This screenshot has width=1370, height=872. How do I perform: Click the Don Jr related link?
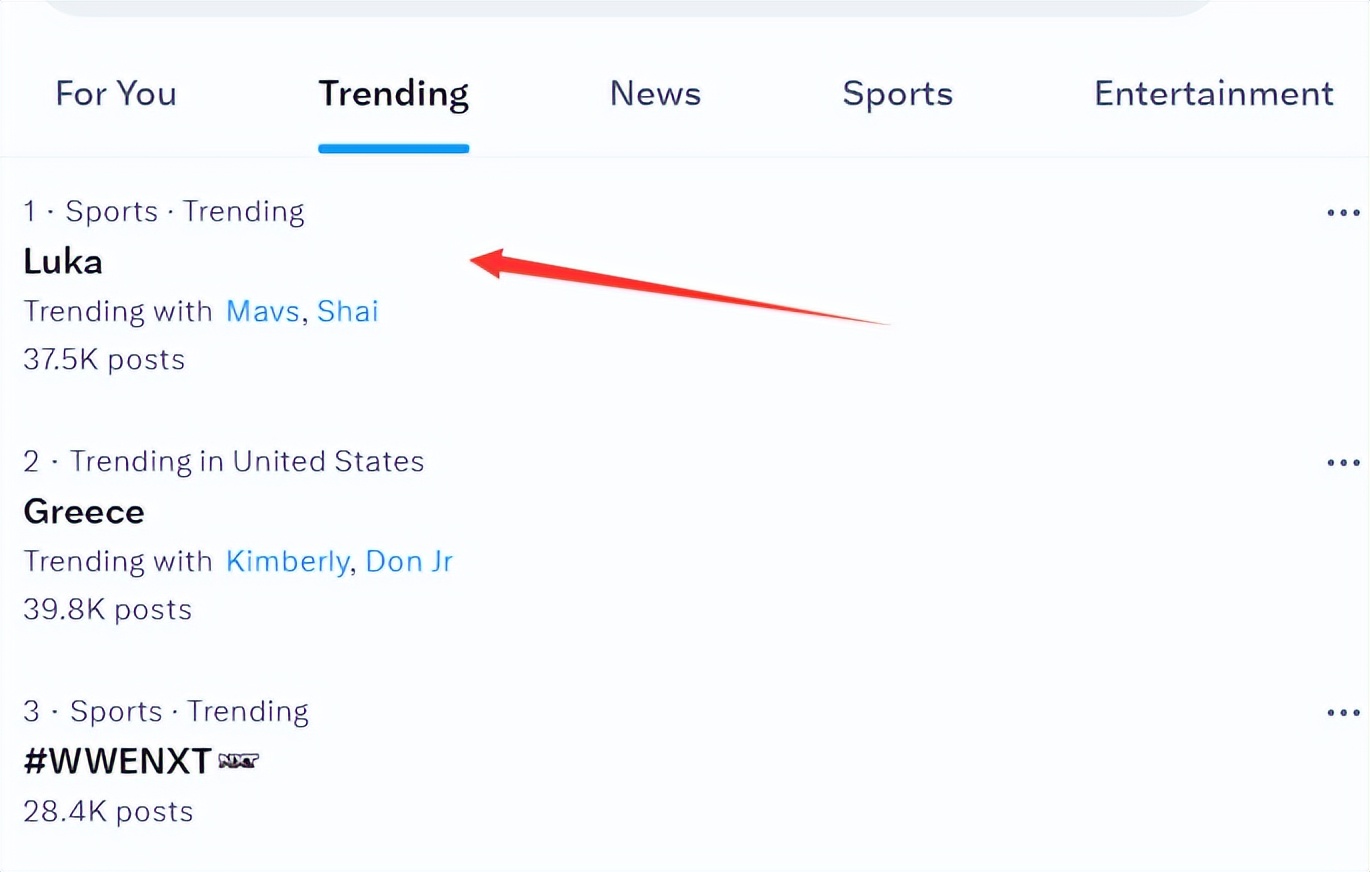click(409, 561)
